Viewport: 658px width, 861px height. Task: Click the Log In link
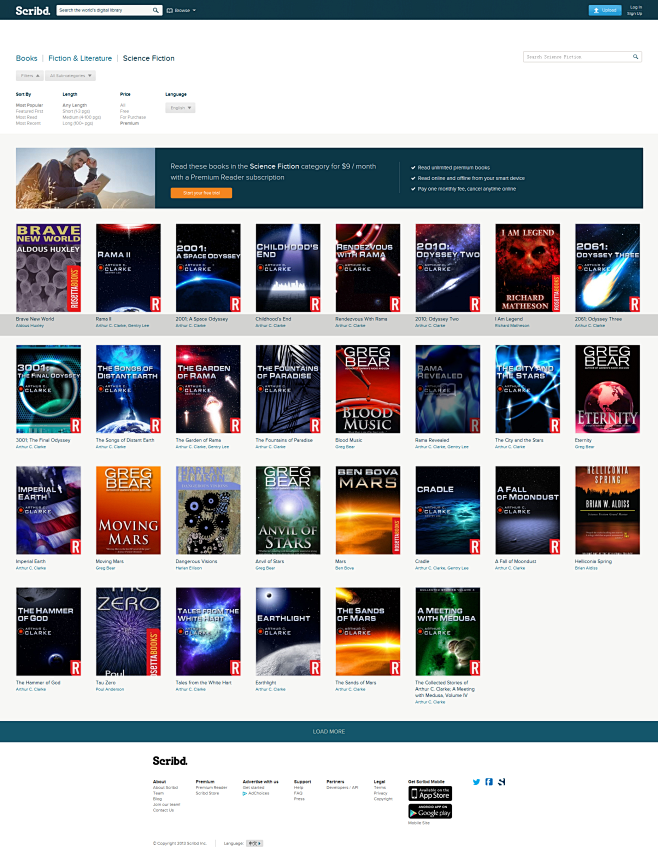tap(635, 7)
